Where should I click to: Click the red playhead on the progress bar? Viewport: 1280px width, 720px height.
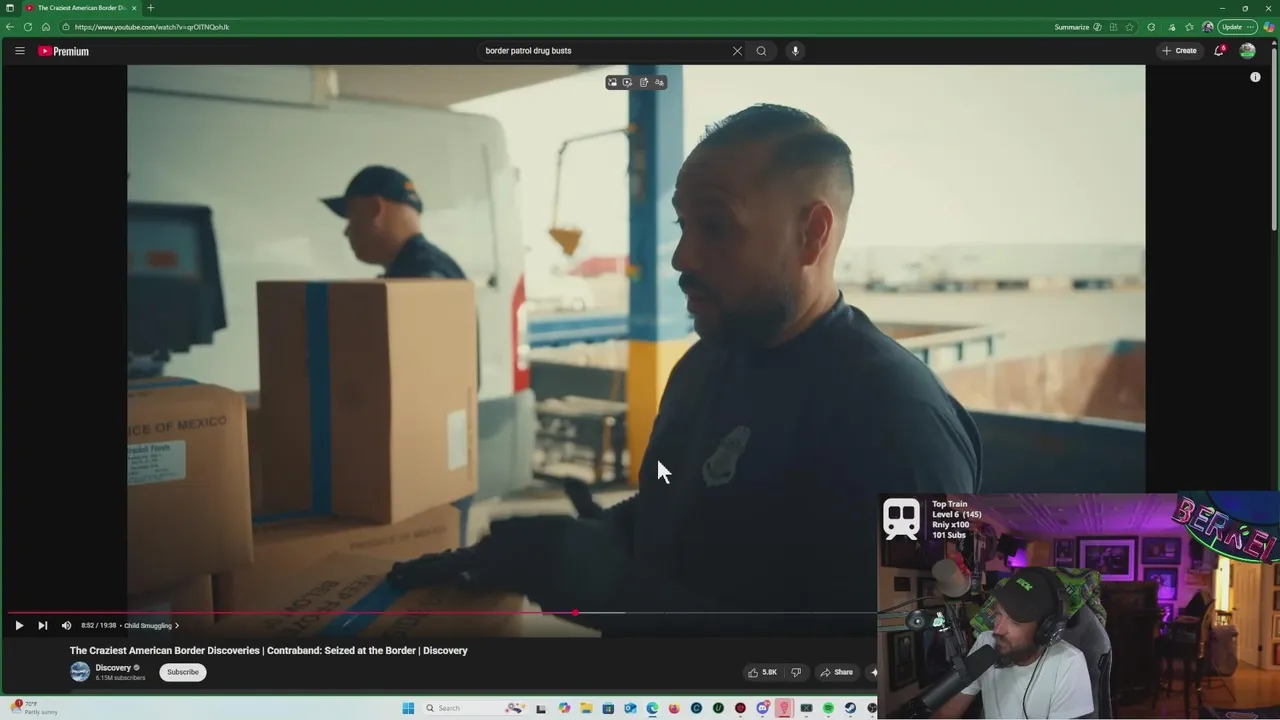coord(575,612)
